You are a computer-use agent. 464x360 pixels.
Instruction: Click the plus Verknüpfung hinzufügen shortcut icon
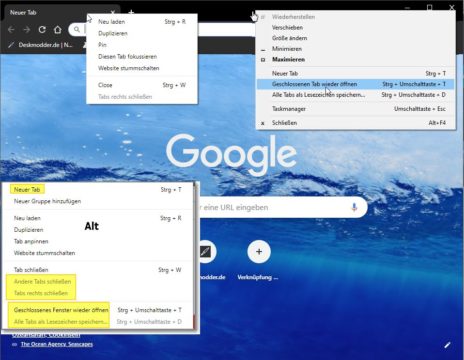[259, 252]
